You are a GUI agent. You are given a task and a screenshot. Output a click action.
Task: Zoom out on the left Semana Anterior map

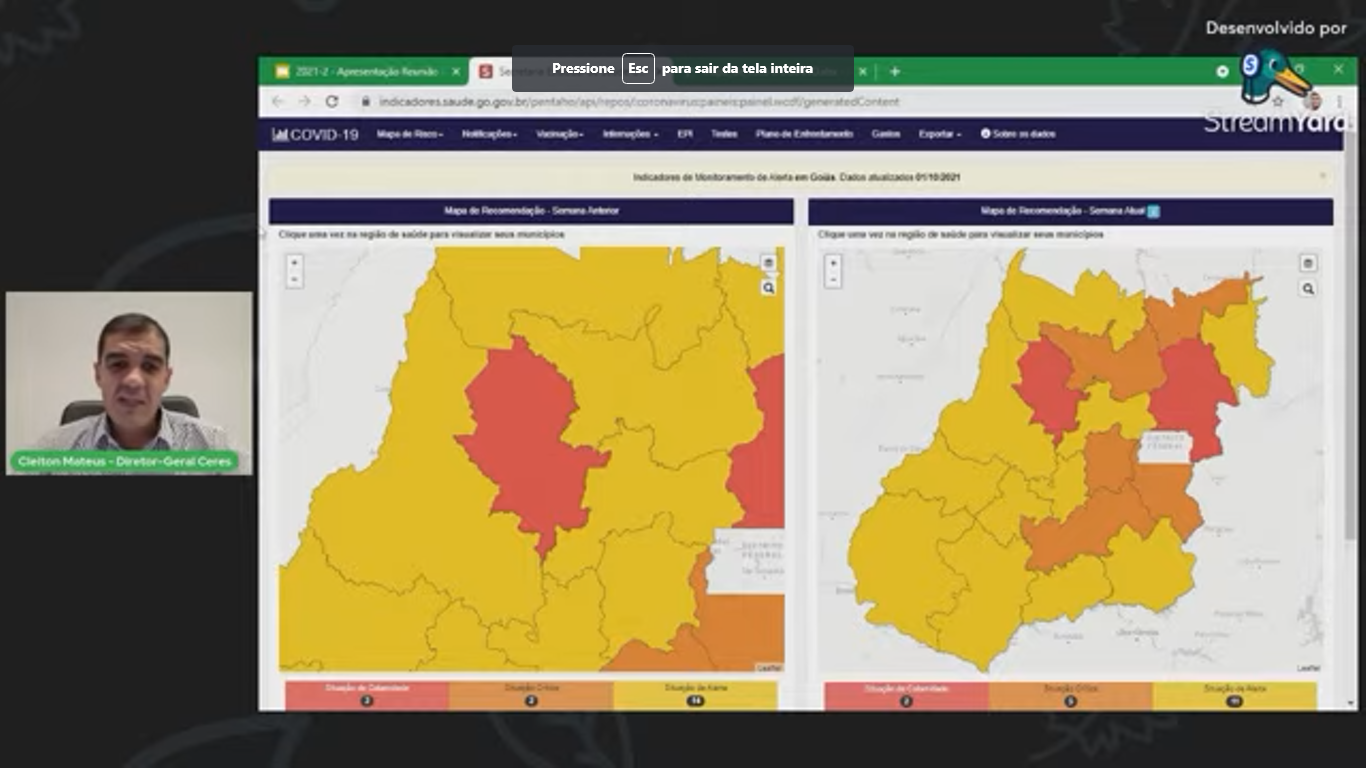coord(294,280)
